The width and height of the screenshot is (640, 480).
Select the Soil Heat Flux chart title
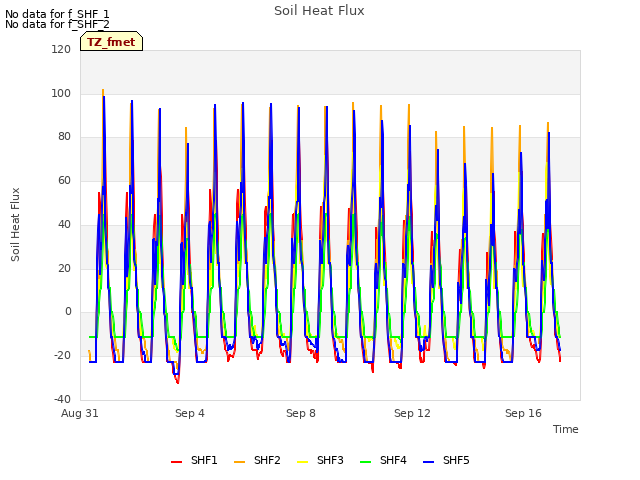[x=319, y=11]
